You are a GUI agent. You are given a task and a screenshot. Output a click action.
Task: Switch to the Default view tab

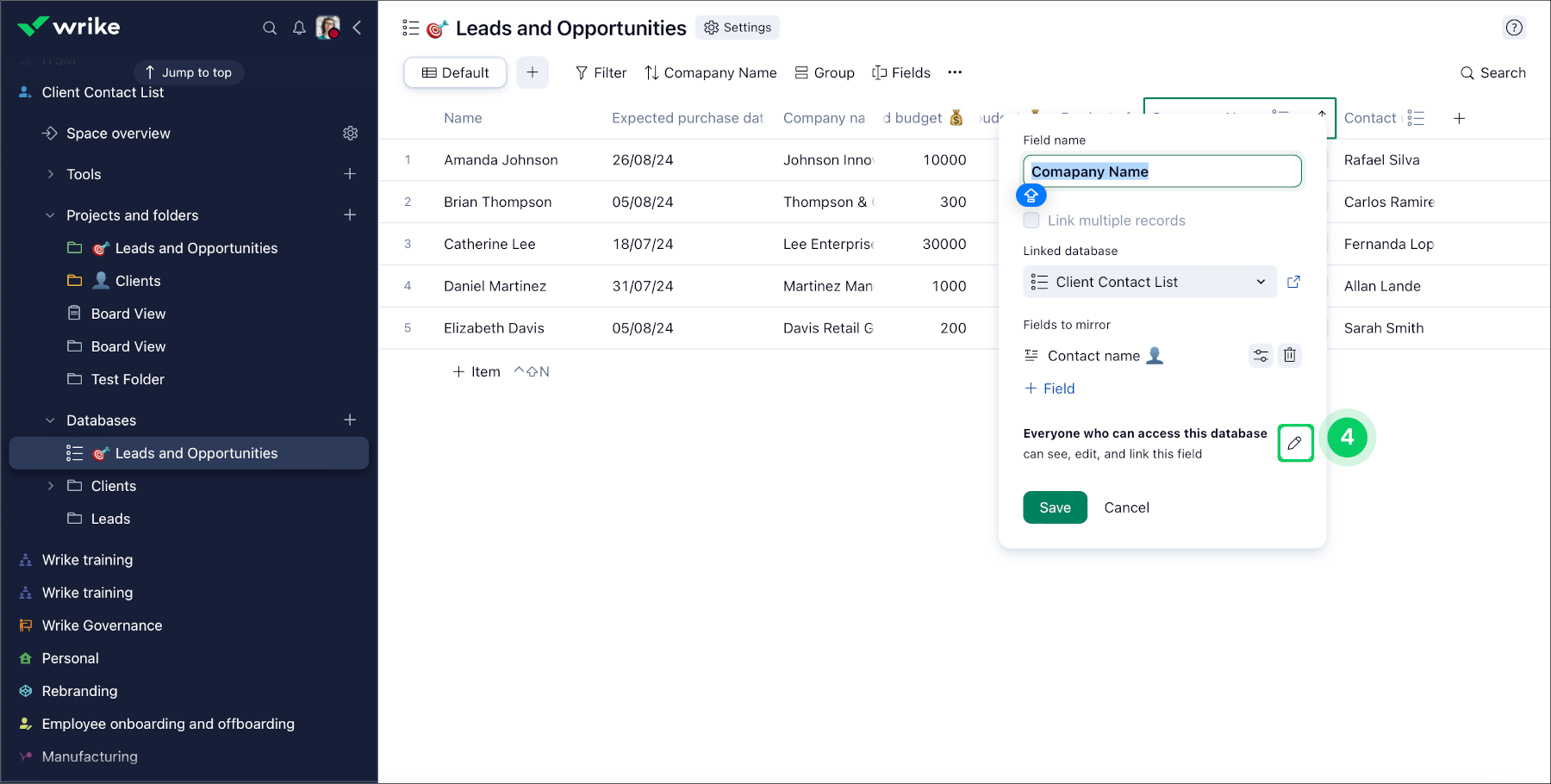click(x=455, y=72)
